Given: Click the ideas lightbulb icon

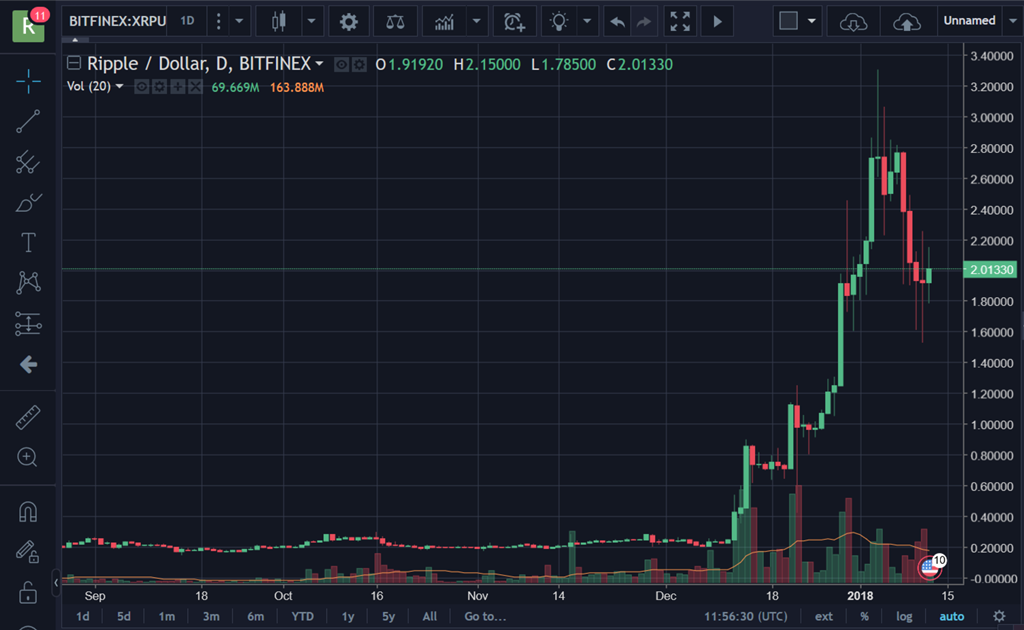Looking at the screenshot, I should (x=559, y=22).
